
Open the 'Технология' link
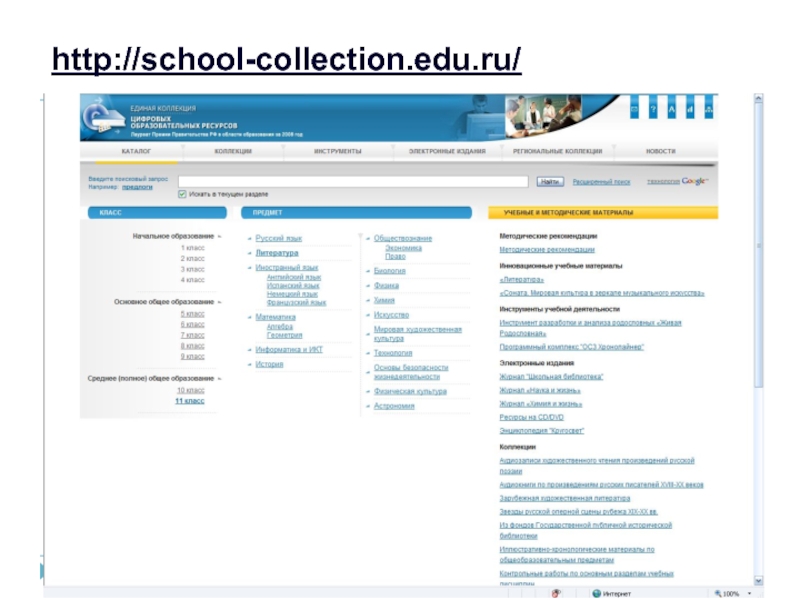[x=393, y=353]
